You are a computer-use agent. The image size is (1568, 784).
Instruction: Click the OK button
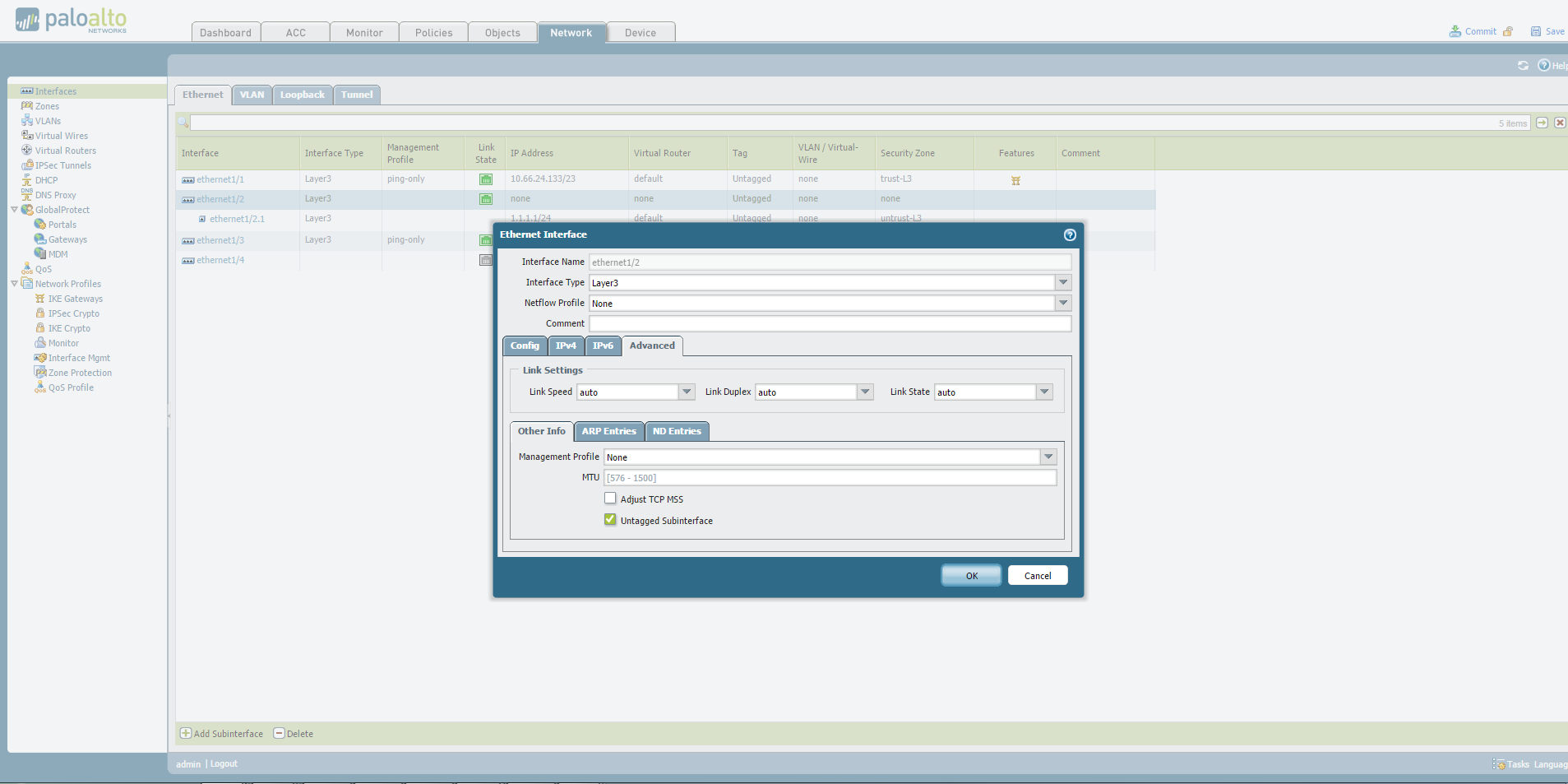tap(971, 576)
